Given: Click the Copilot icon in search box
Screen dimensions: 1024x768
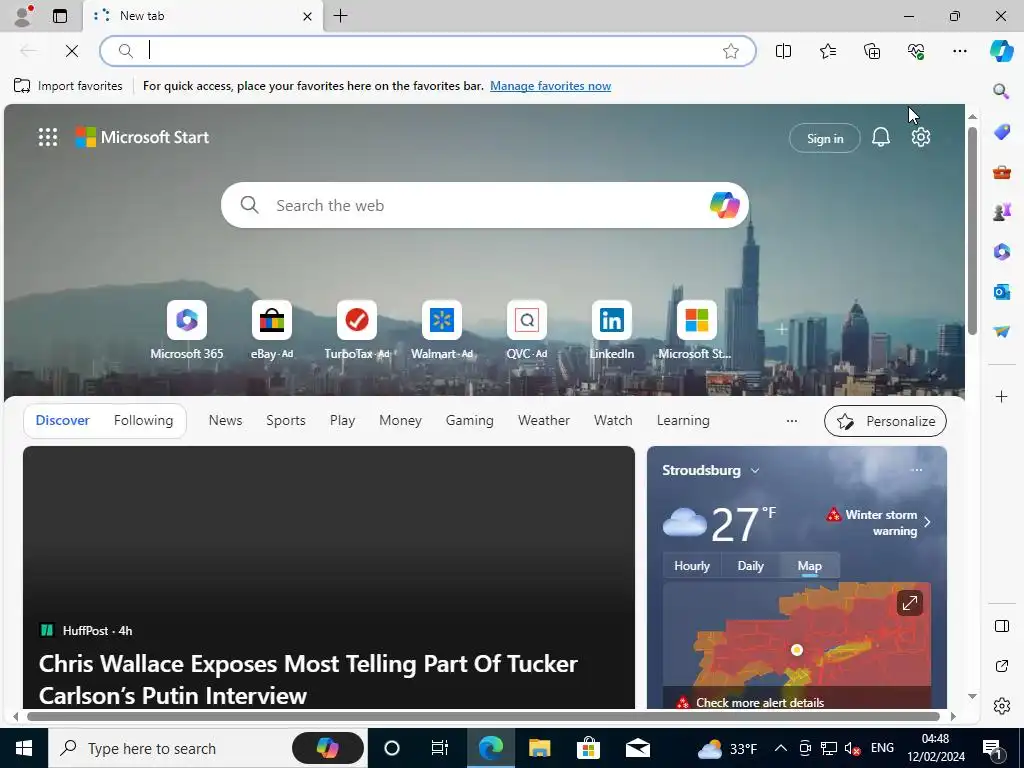Looking at the screenshot, I should click(724, 205).
